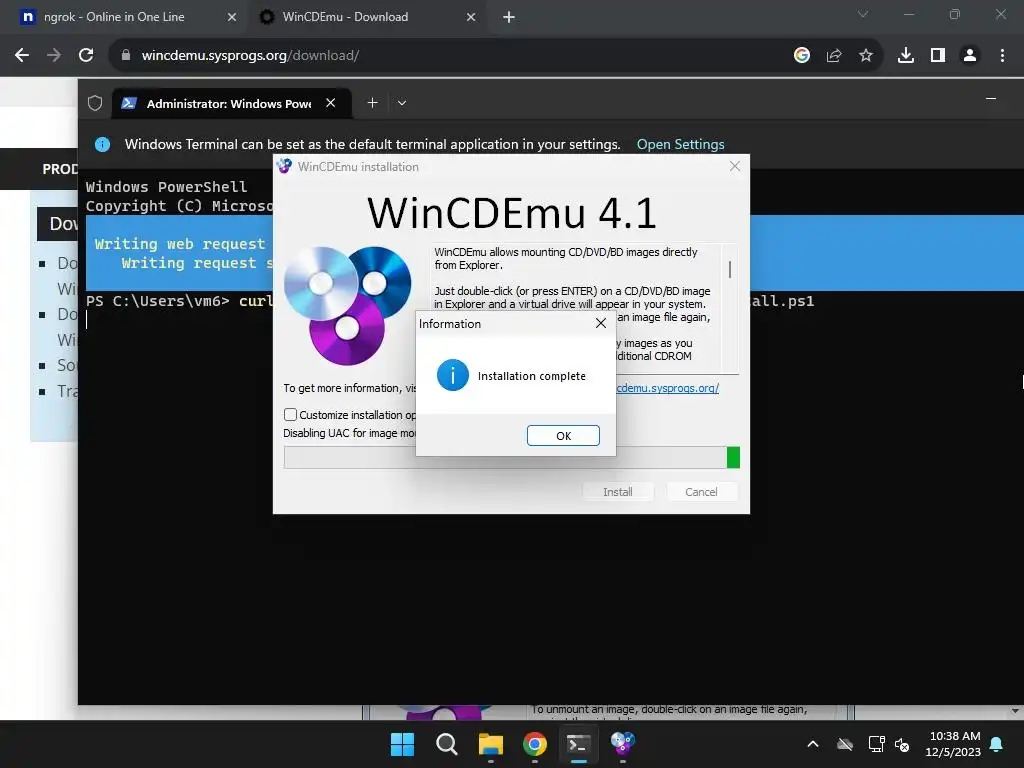Click the notification bell icon
The height and width of the screenshot is (768, 1024).
(x=997, y=744)
